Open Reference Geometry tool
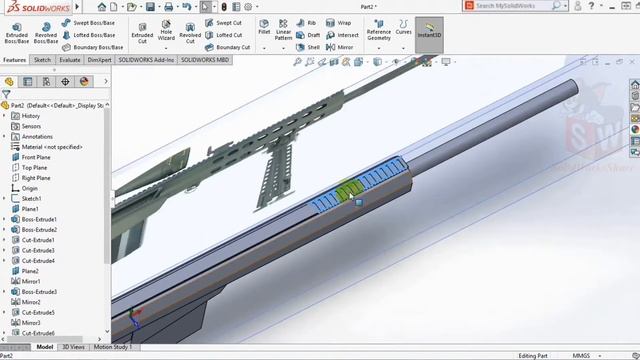Screen dimensions: 640x360 [x=379, y=30]
